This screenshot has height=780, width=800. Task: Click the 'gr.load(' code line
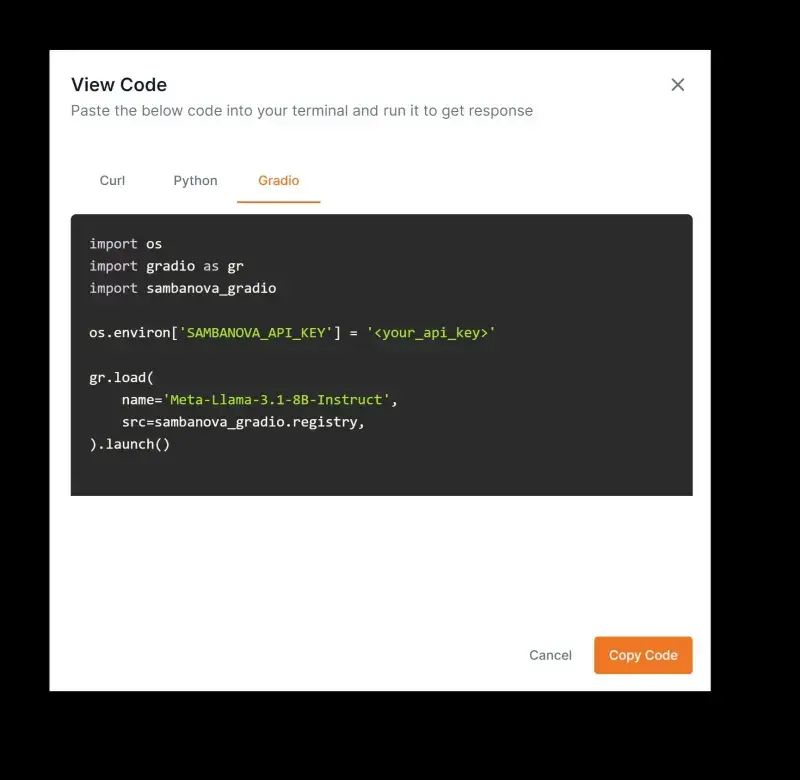coord(121,378)
